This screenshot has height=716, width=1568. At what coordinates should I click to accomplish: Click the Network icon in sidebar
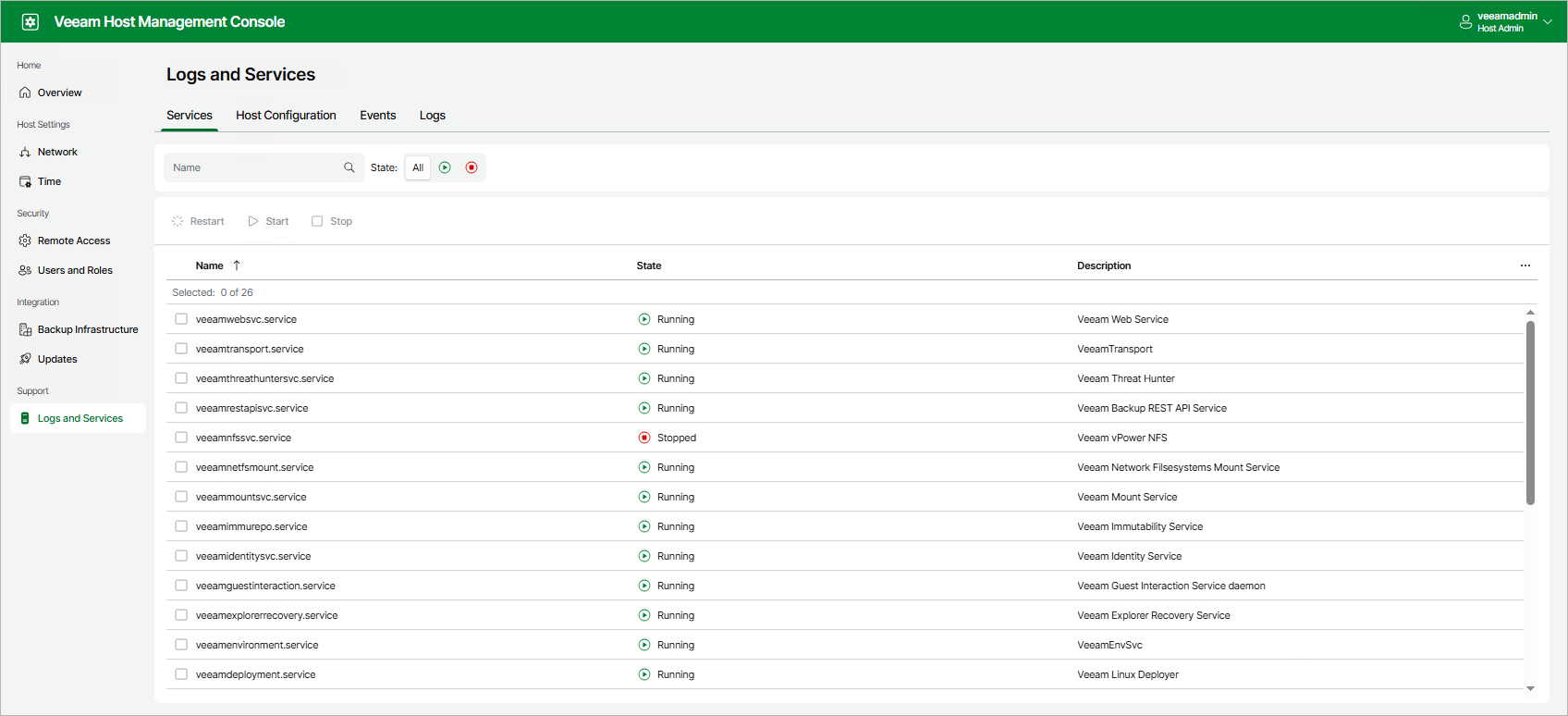pos(25,152)
